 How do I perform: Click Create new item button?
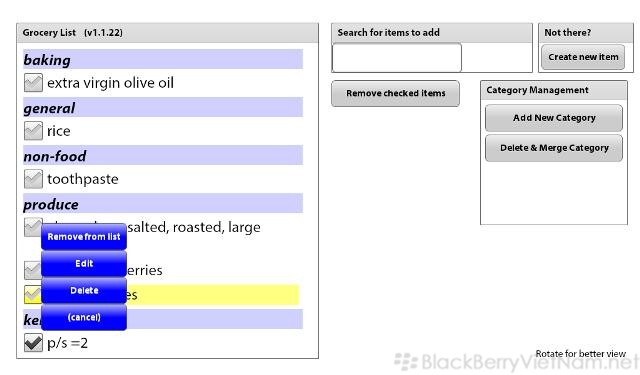click(x=583, y=57)
